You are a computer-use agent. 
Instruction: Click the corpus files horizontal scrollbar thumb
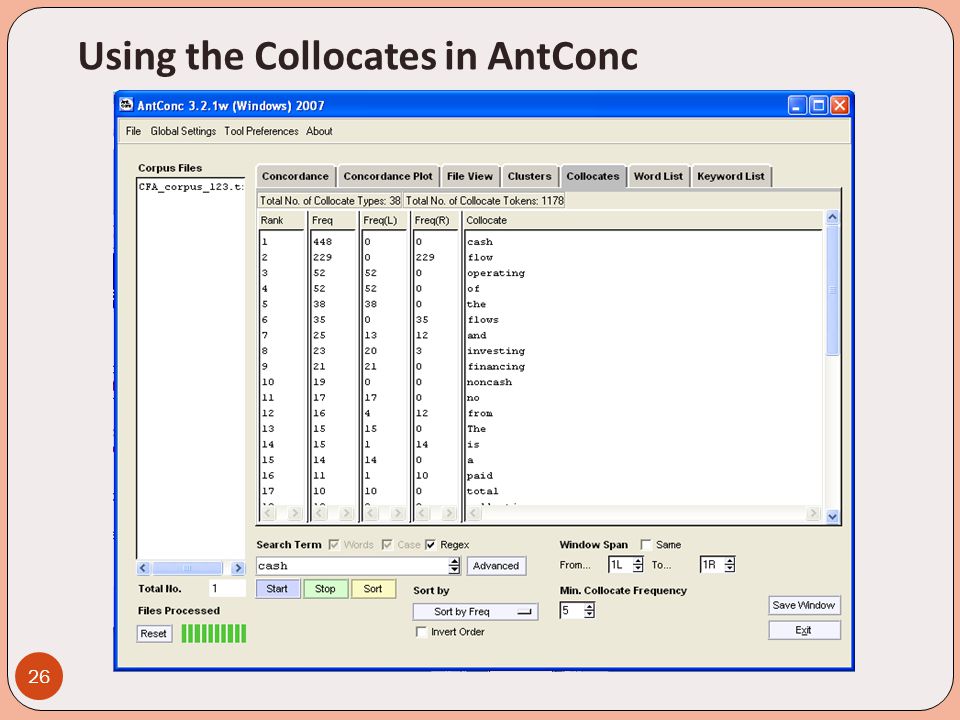tap(187, 568)
